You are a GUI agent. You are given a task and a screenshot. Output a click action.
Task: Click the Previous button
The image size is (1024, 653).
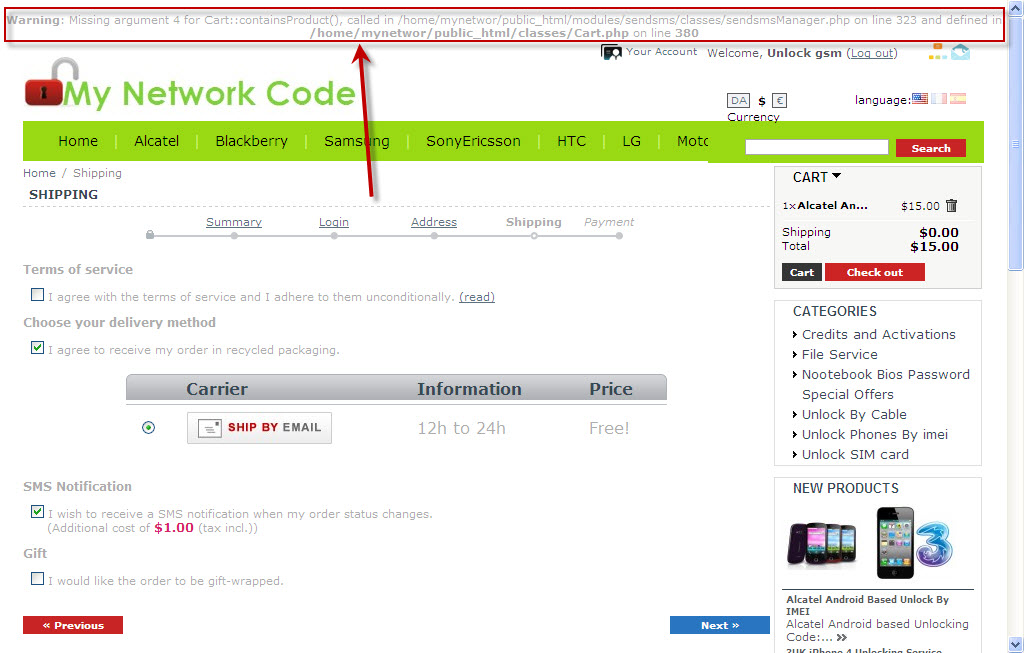(x=73, y=625)
